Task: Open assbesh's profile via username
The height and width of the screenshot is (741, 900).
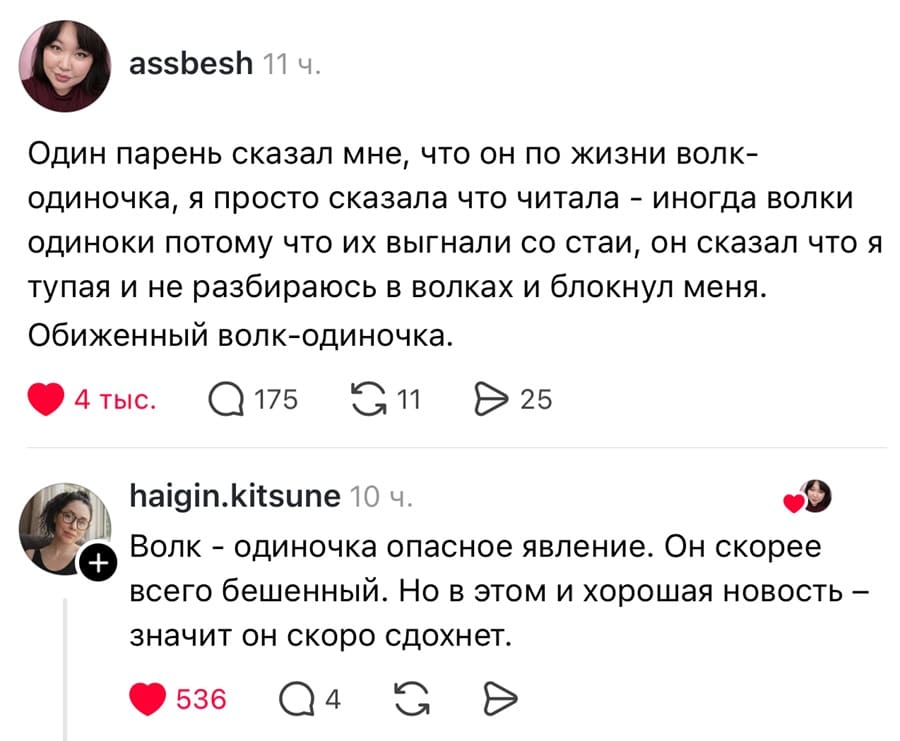Action: point(190,62)
